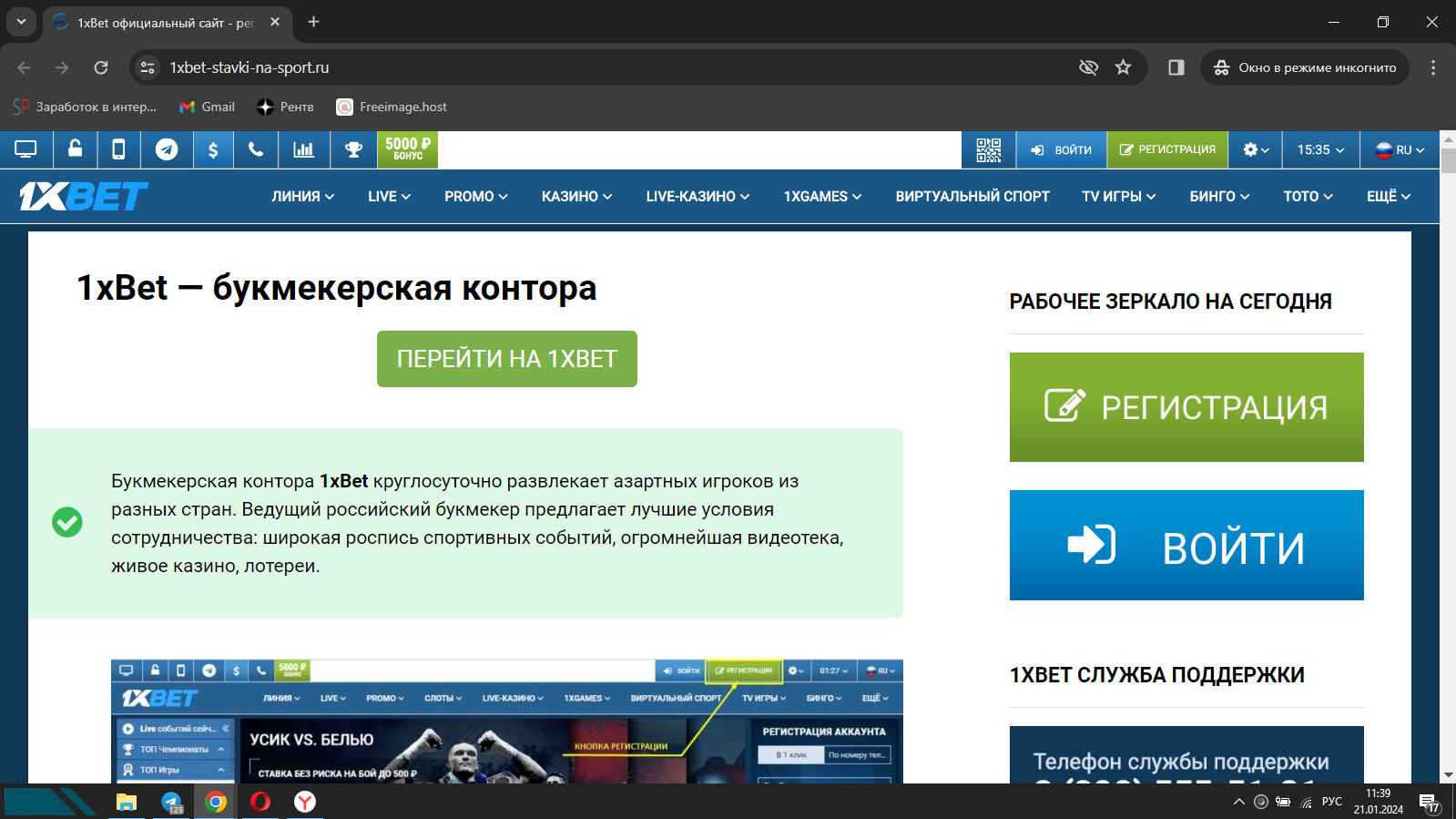Click the unlocked padlock access icon
The image size is (1456, 819).
tap(76, 149)
